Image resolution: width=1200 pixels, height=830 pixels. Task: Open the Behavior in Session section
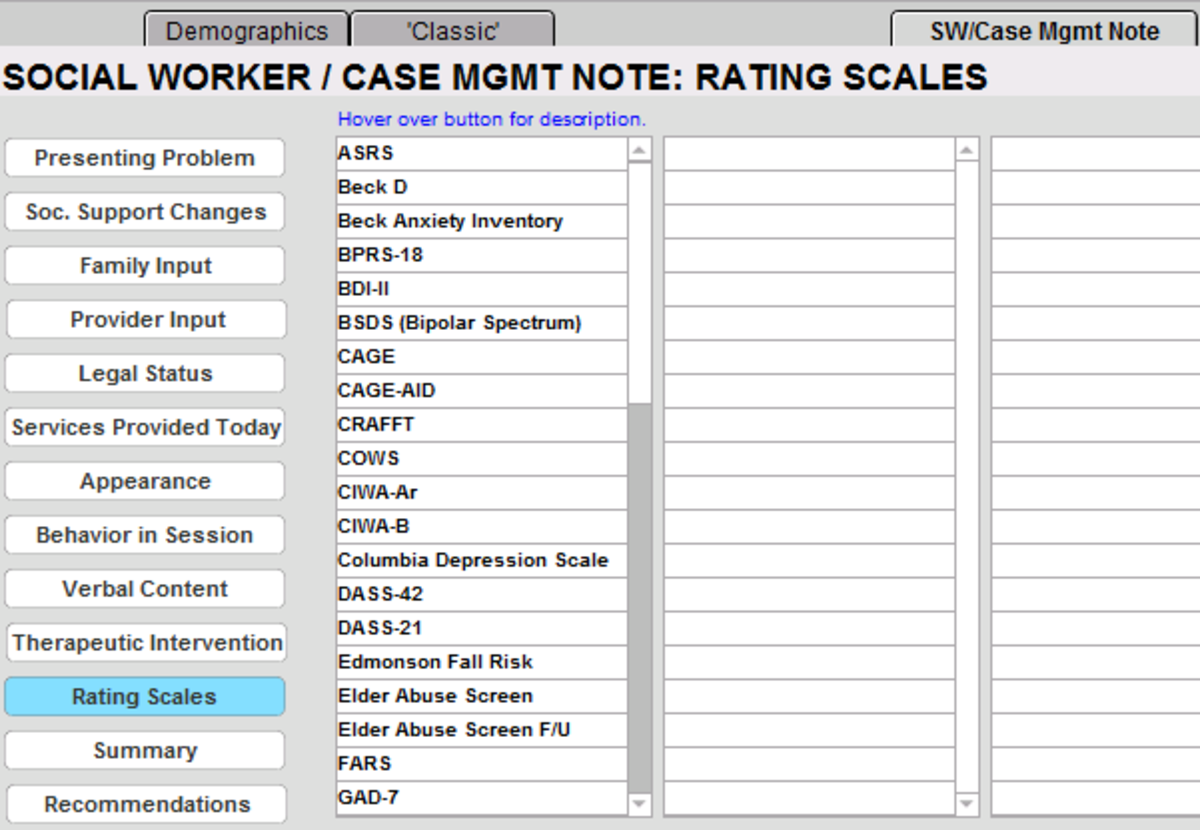click(x=144, y=535)
